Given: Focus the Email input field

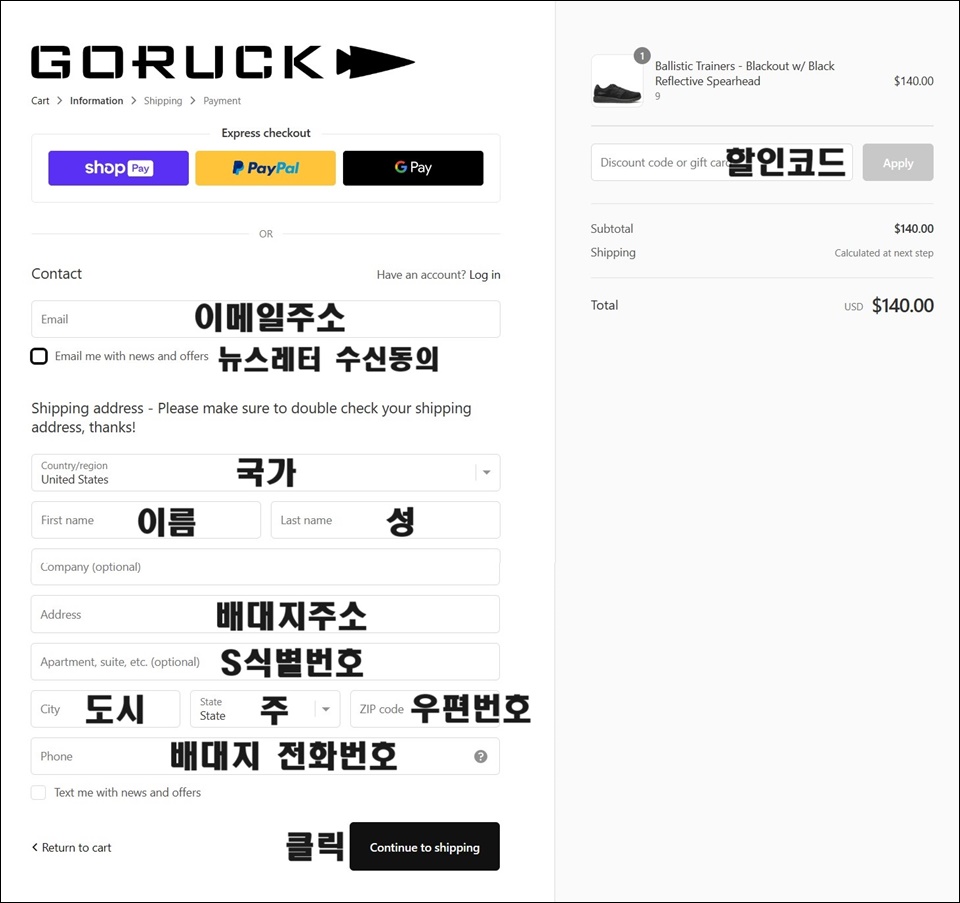Looking at the screenshot, I should point(266,319).
